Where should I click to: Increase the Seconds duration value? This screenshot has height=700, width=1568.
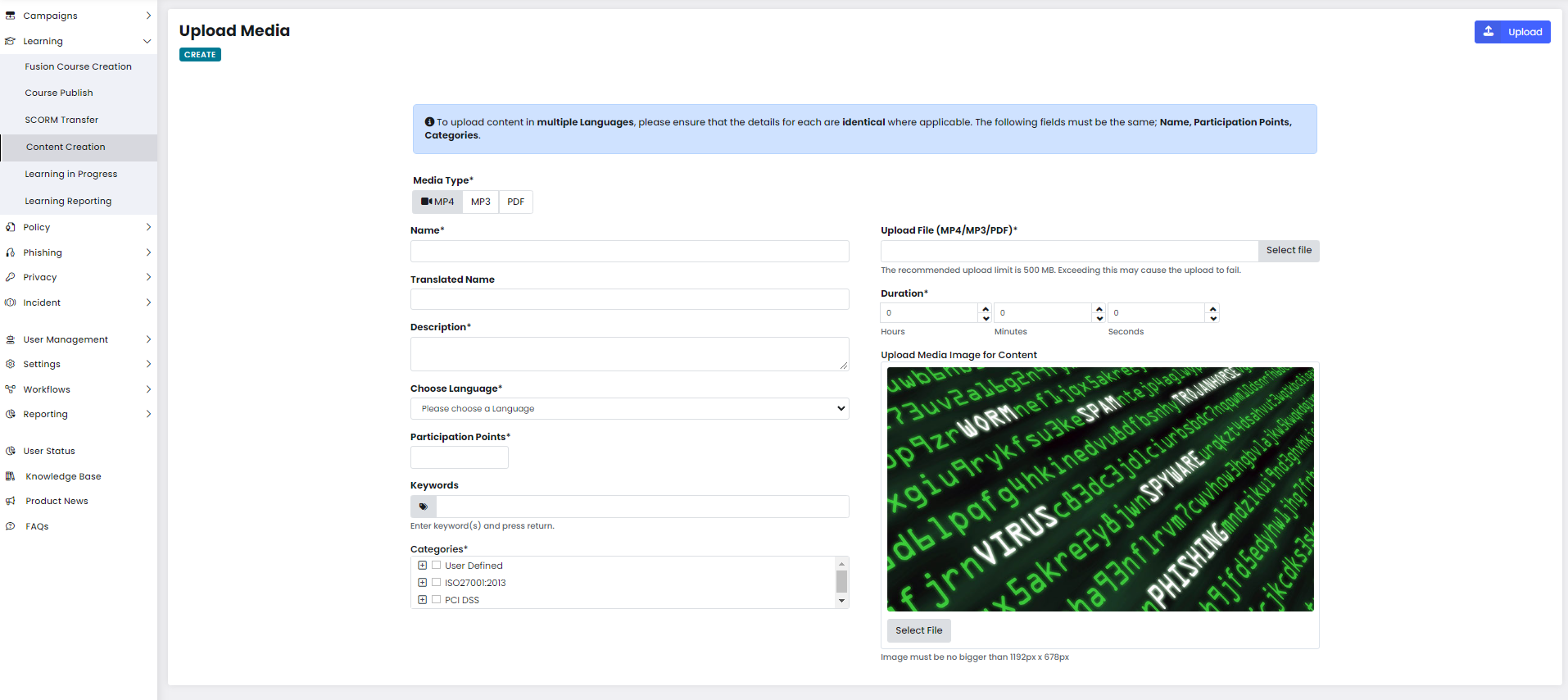coord(1213,308)
